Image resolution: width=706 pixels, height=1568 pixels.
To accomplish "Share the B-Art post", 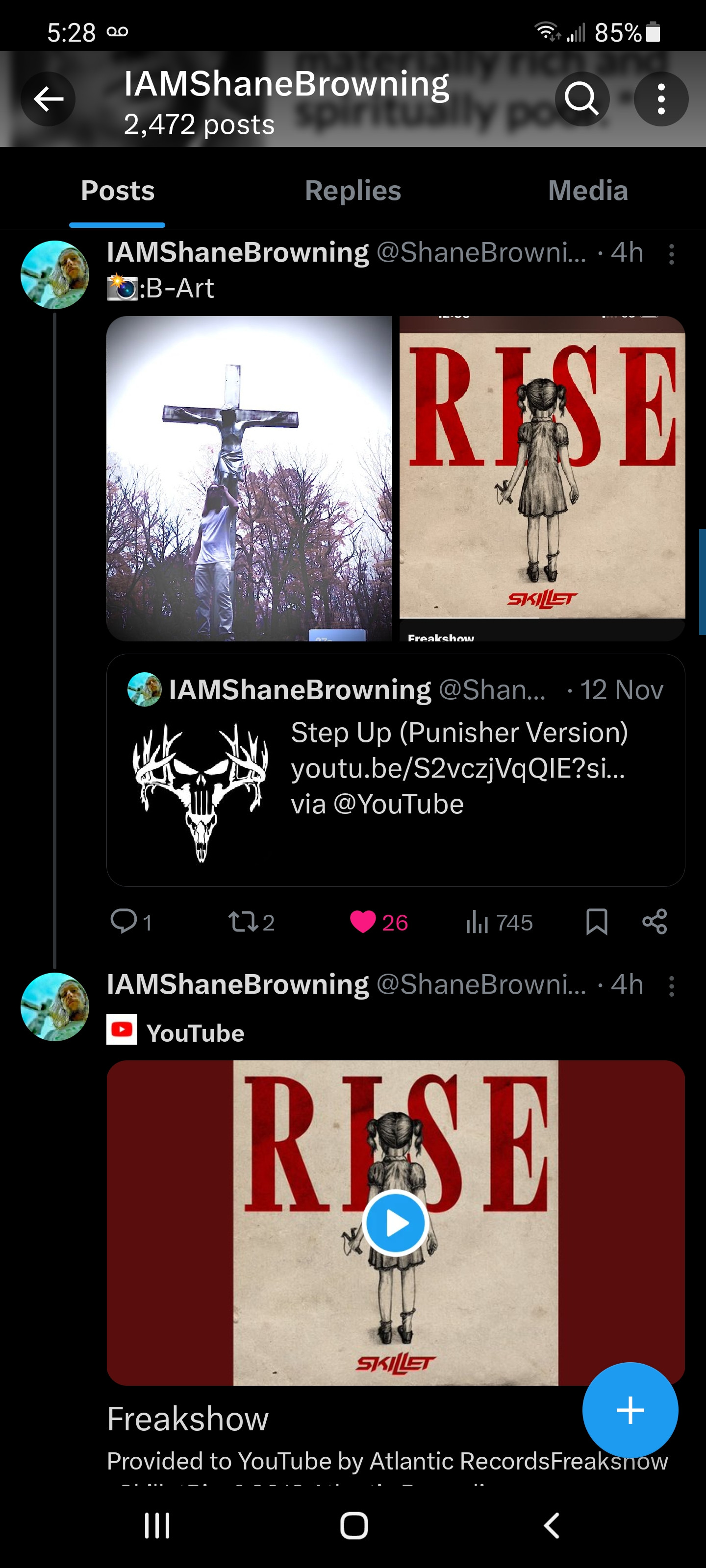I will click(x=655, y=922).
